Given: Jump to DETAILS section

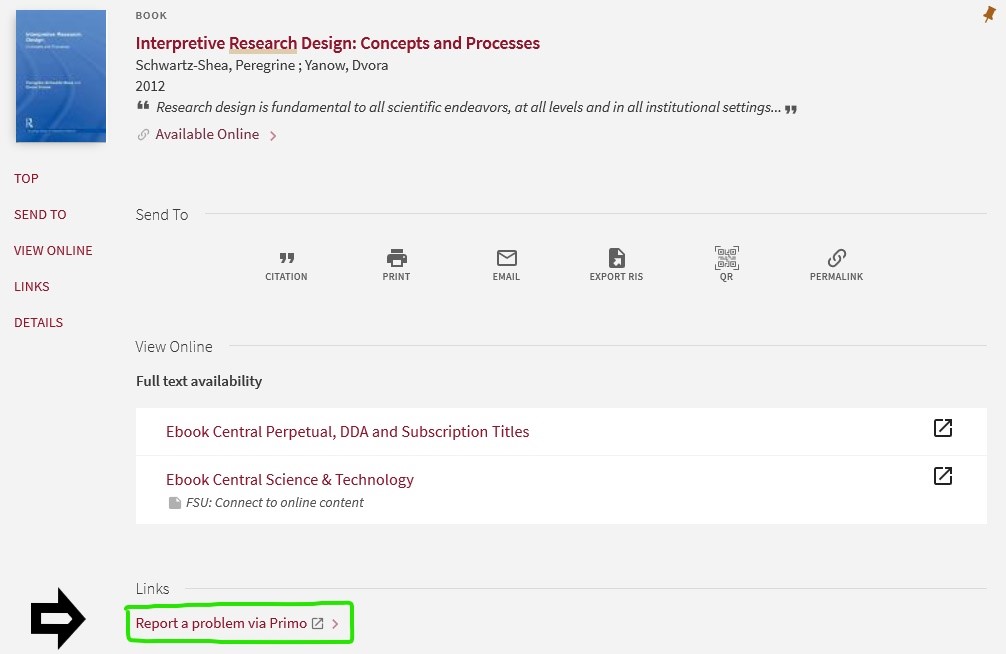Looking at the screenshot, I should tap(38, 322).
